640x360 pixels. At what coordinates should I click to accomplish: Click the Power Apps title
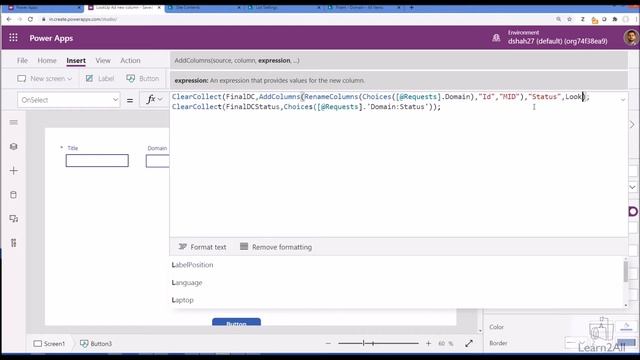pos(51,38)
